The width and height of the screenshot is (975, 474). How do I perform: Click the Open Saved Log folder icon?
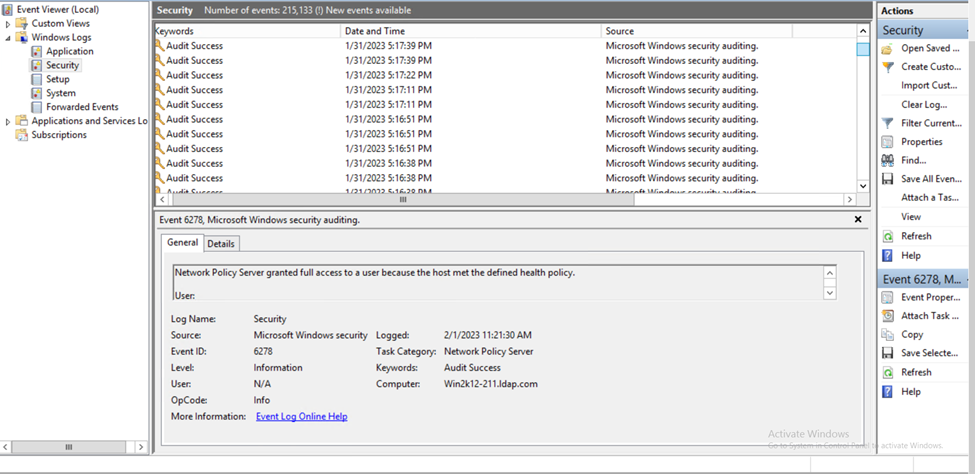pos(887,48)
